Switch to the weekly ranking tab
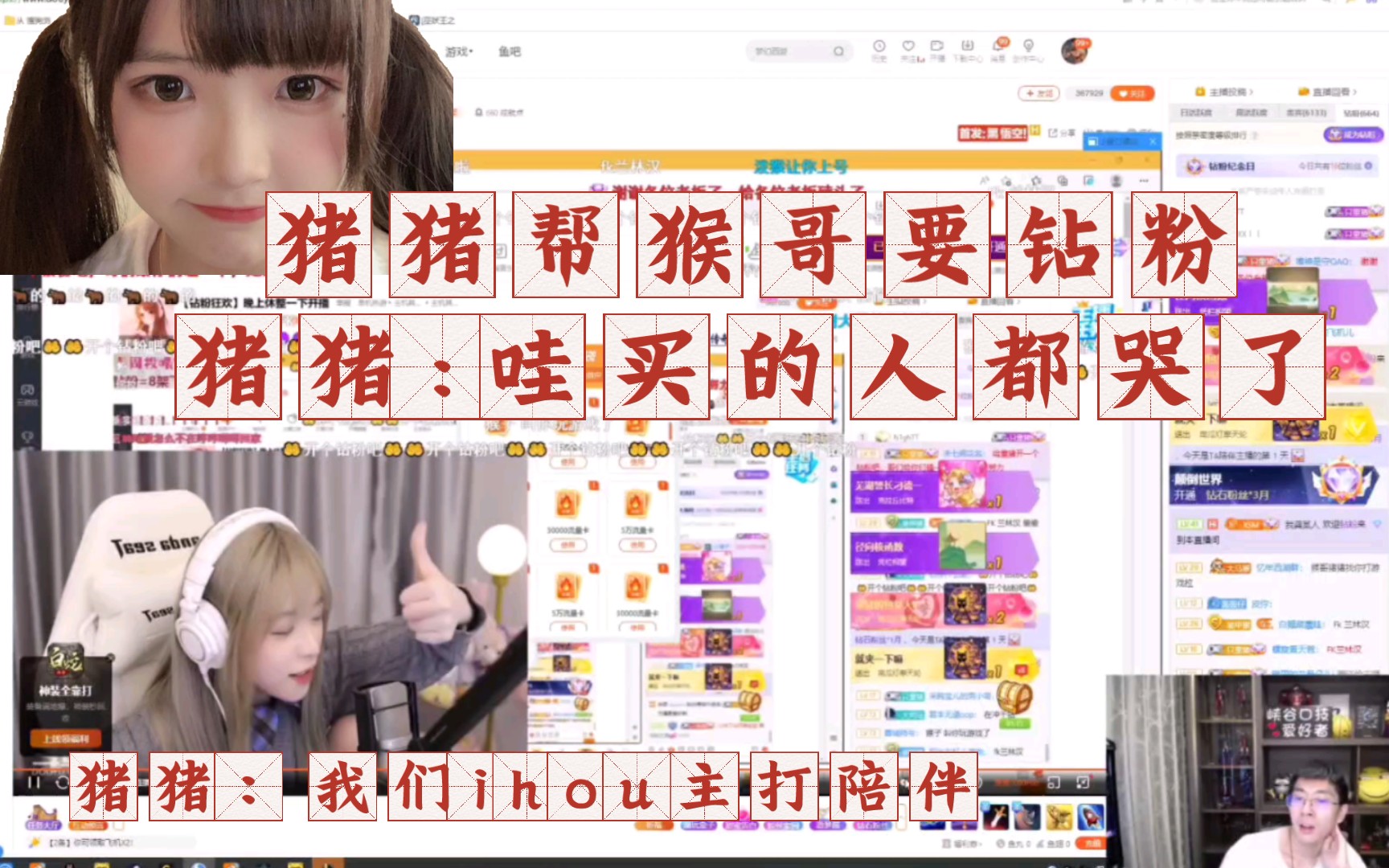 point(1251,113)
